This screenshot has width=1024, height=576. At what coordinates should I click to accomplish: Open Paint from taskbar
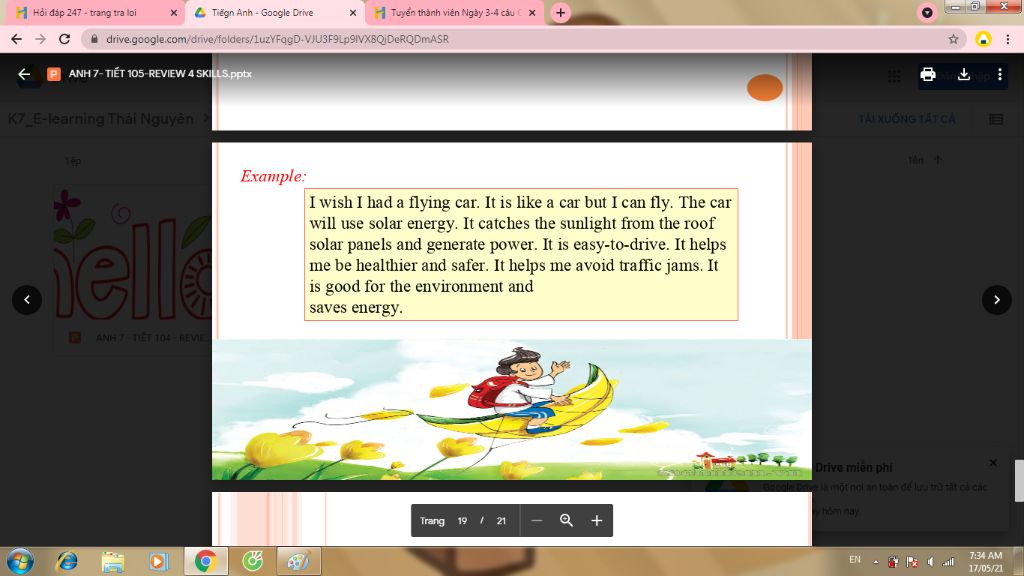(298, 562)
